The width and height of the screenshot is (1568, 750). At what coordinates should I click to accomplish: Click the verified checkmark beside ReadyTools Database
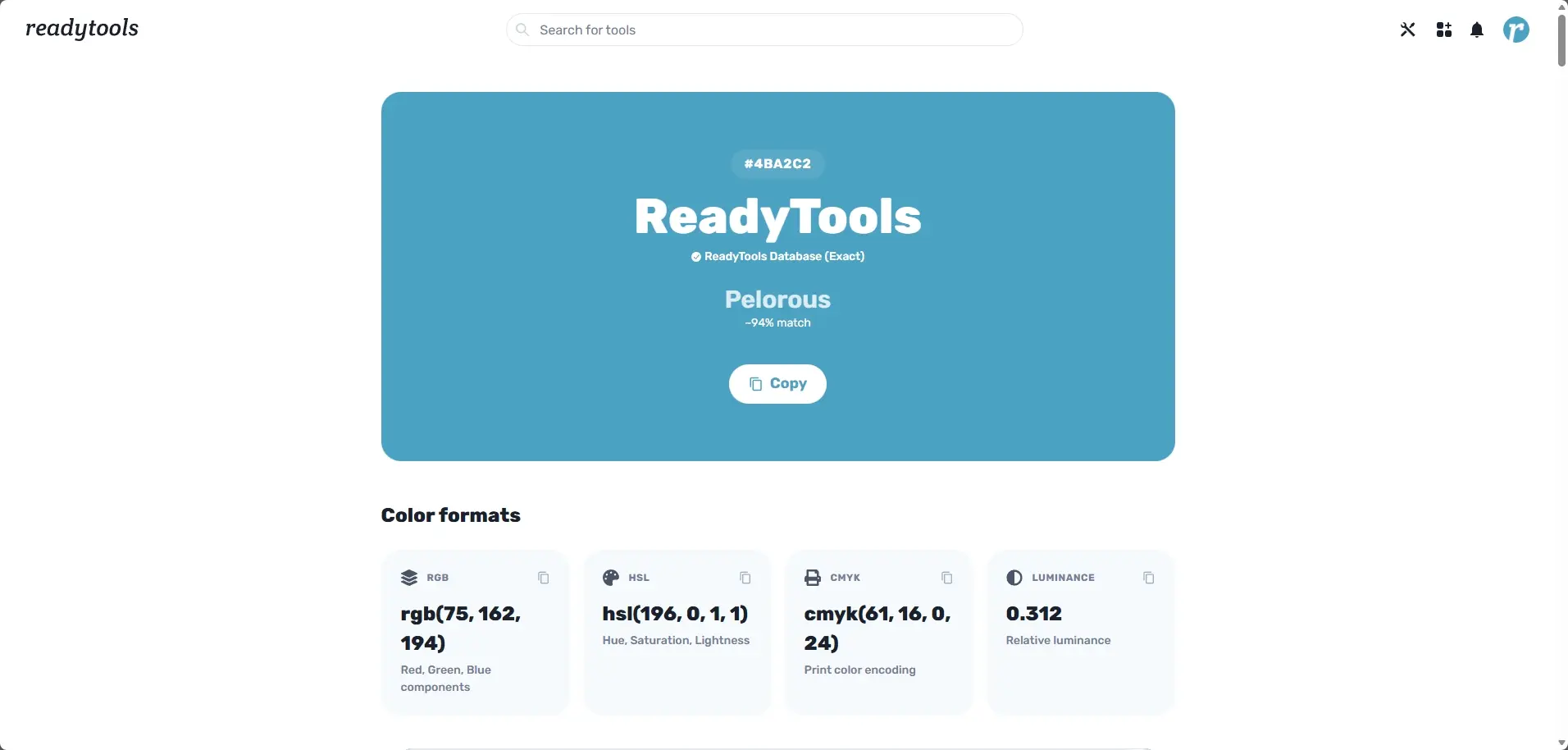[x=695, y=257]
